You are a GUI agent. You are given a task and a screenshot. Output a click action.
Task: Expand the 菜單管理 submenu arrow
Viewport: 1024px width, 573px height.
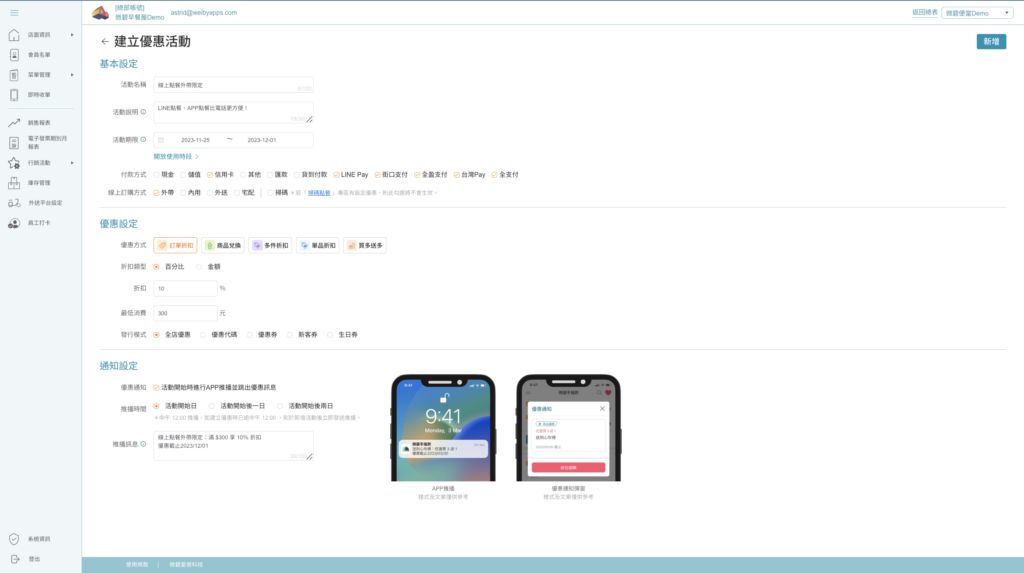coord(72,74)
